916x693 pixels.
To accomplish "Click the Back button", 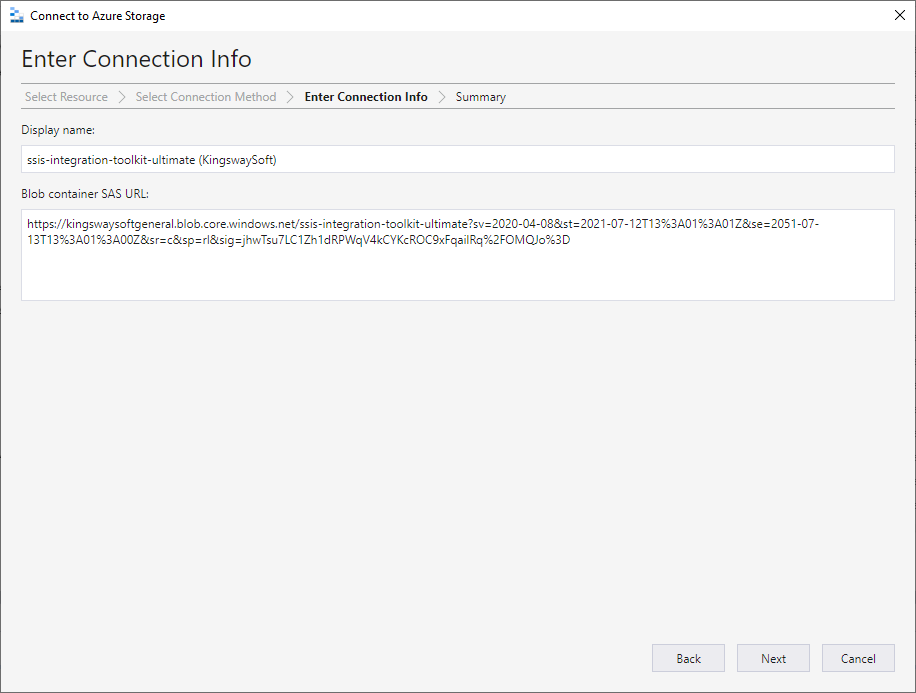I will click(x=688, y=659).
